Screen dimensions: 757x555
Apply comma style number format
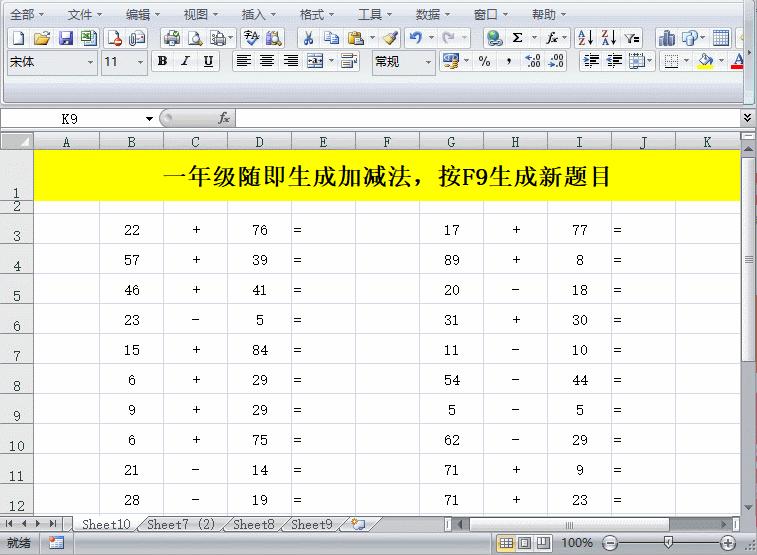(509, 61)
